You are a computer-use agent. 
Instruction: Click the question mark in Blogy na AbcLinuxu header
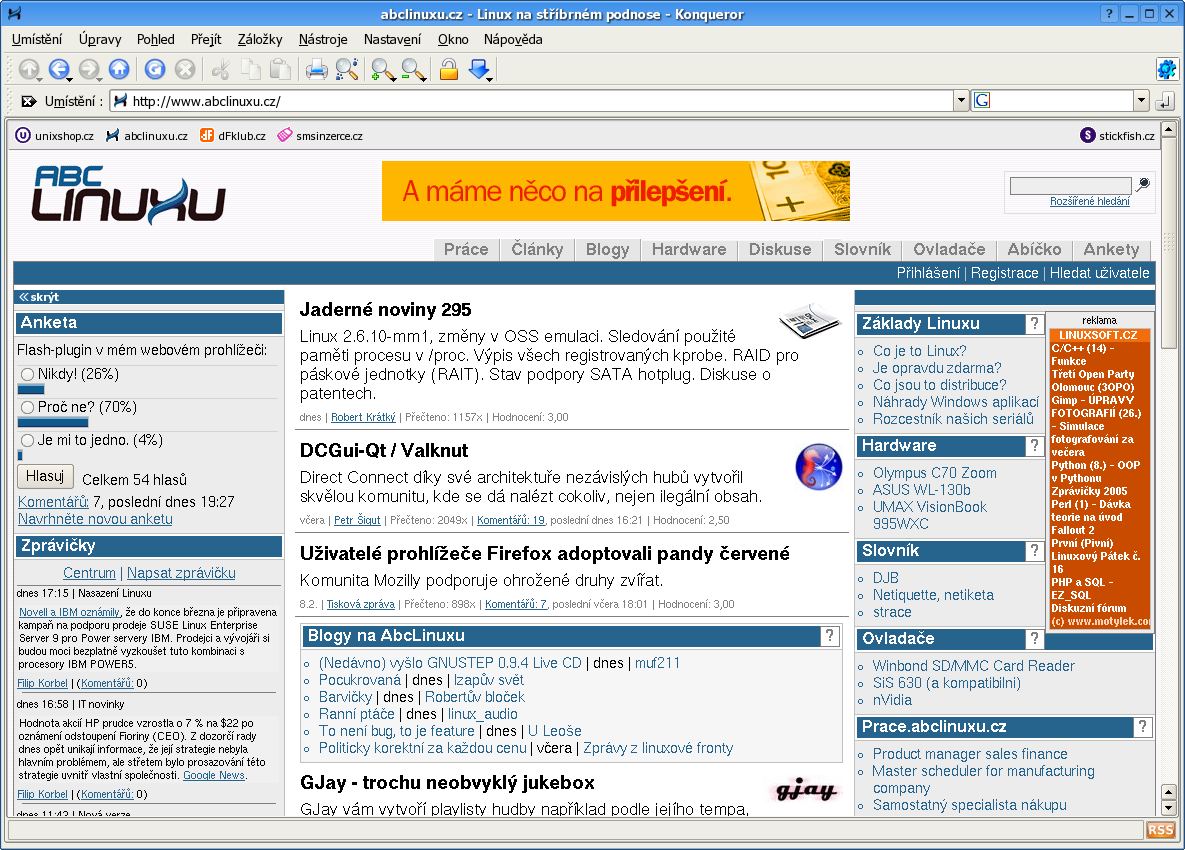pyautogui.click(x=829, y=636)
